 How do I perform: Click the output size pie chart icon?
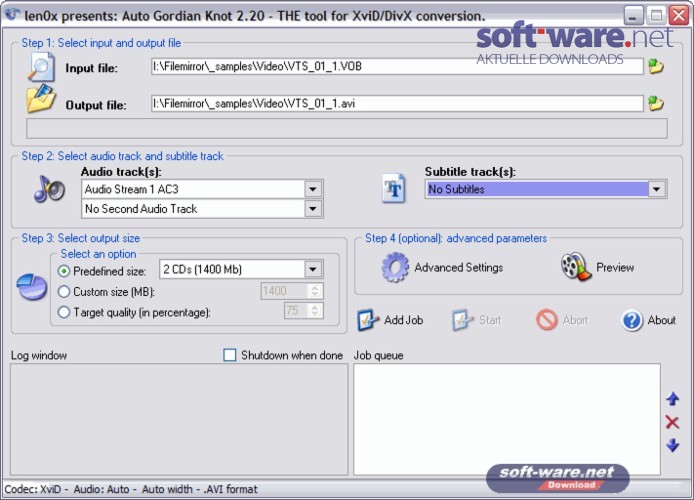(32, 287)
